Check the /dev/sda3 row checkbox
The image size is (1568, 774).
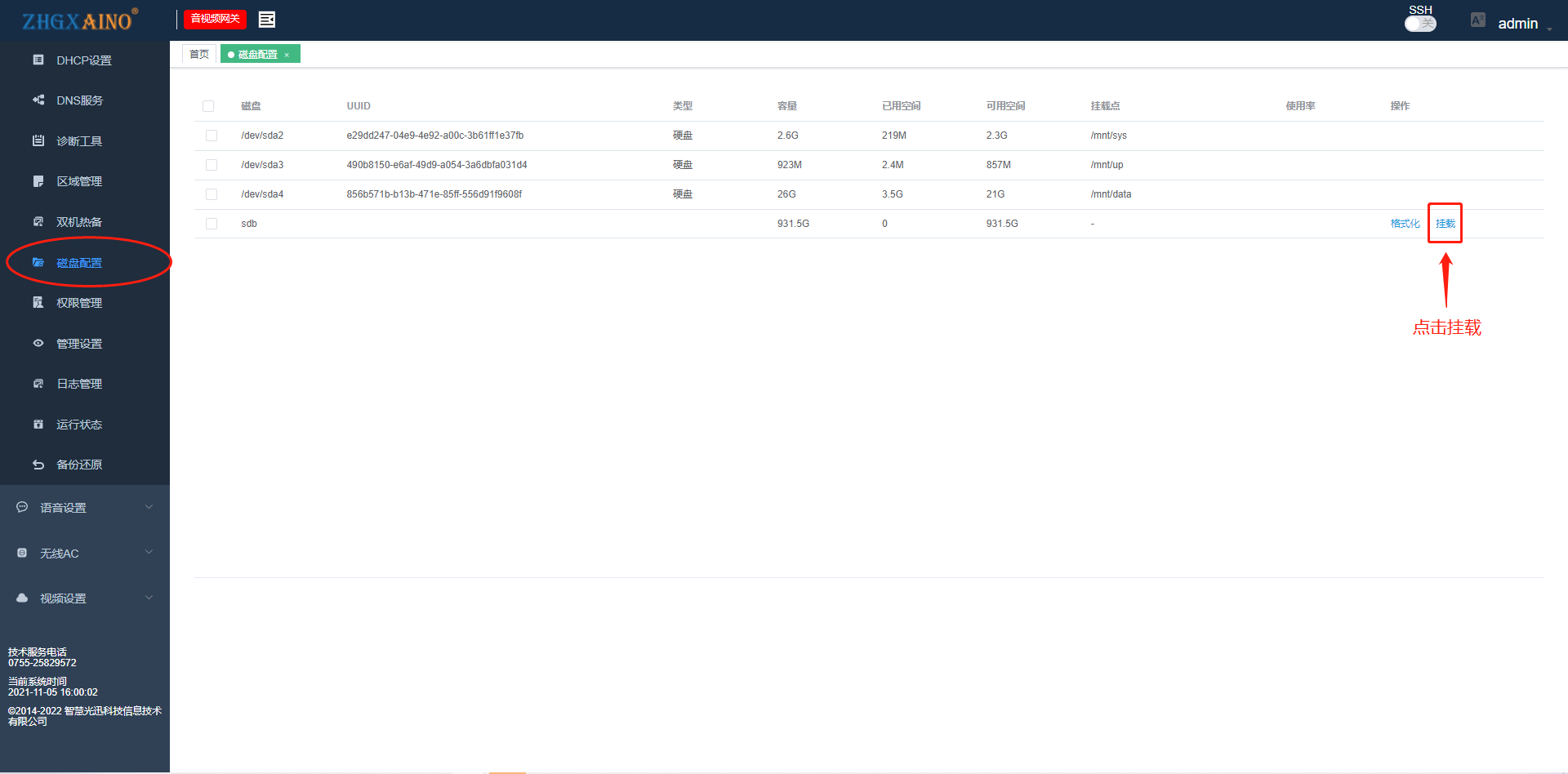click(x=212, y=165)
